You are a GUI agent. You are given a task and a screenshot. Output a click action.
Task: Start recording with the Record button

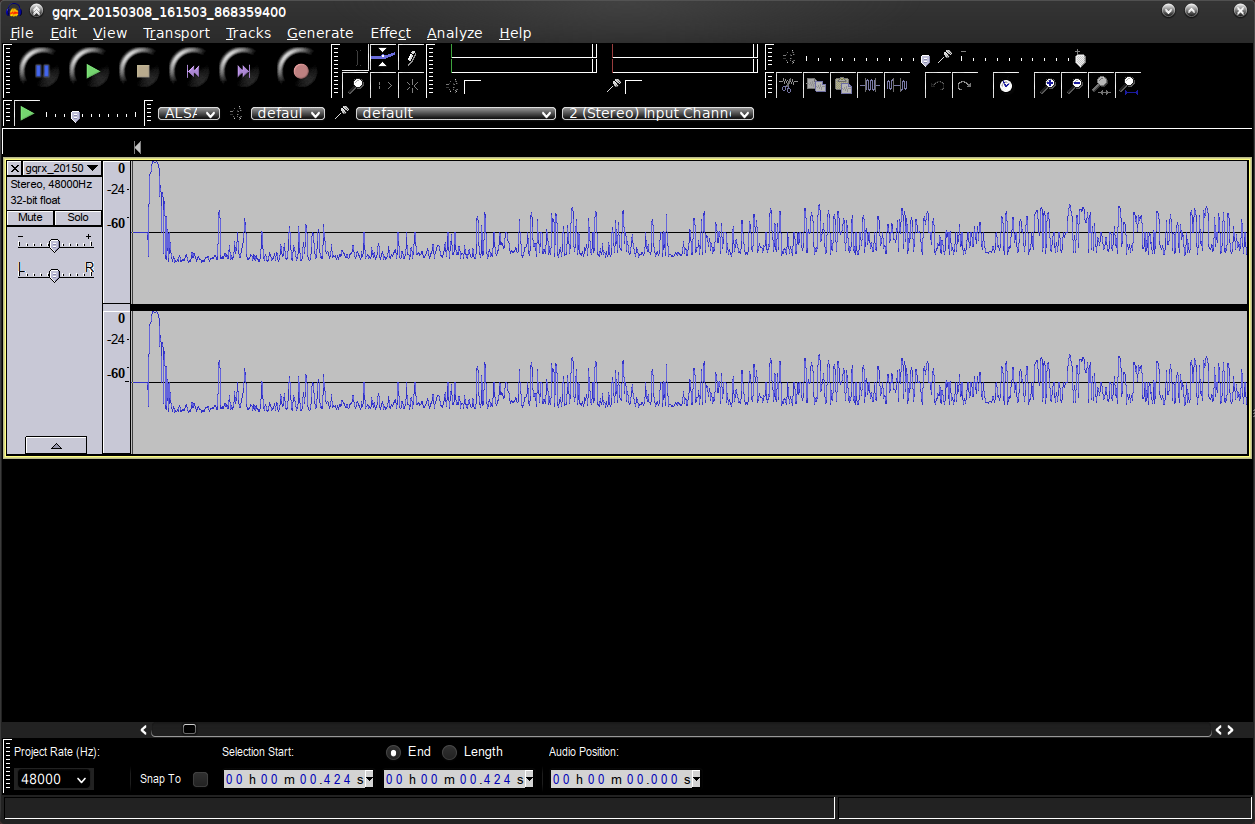[x=300, y=71]
